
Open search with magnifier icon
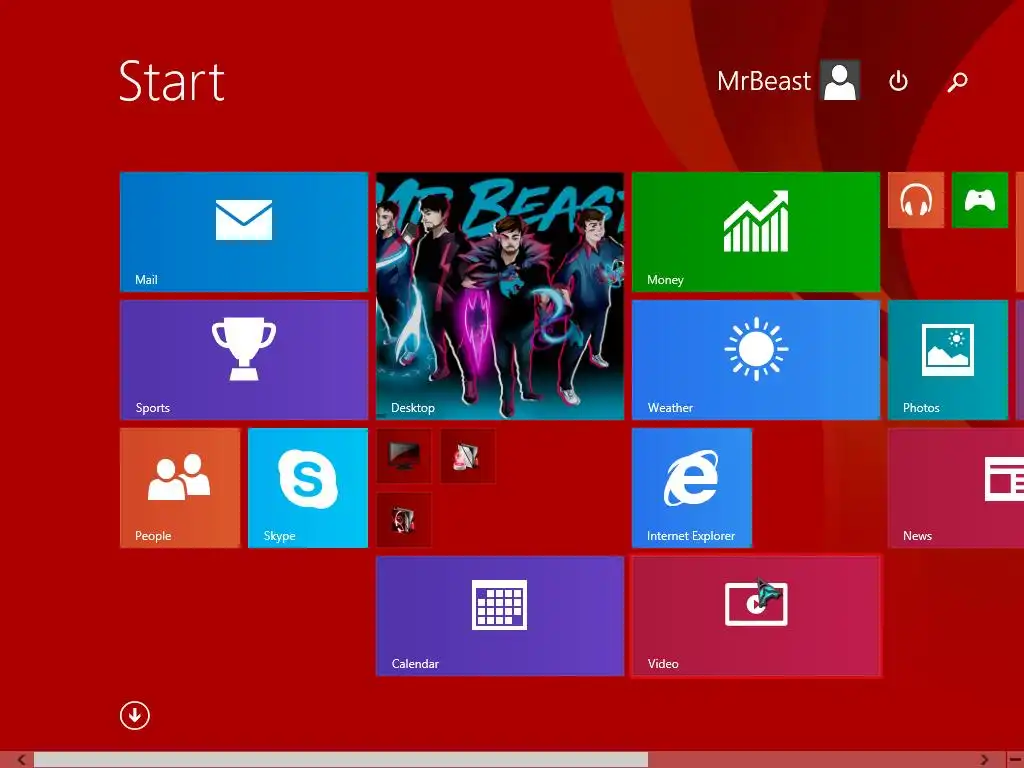pos(957,81)
